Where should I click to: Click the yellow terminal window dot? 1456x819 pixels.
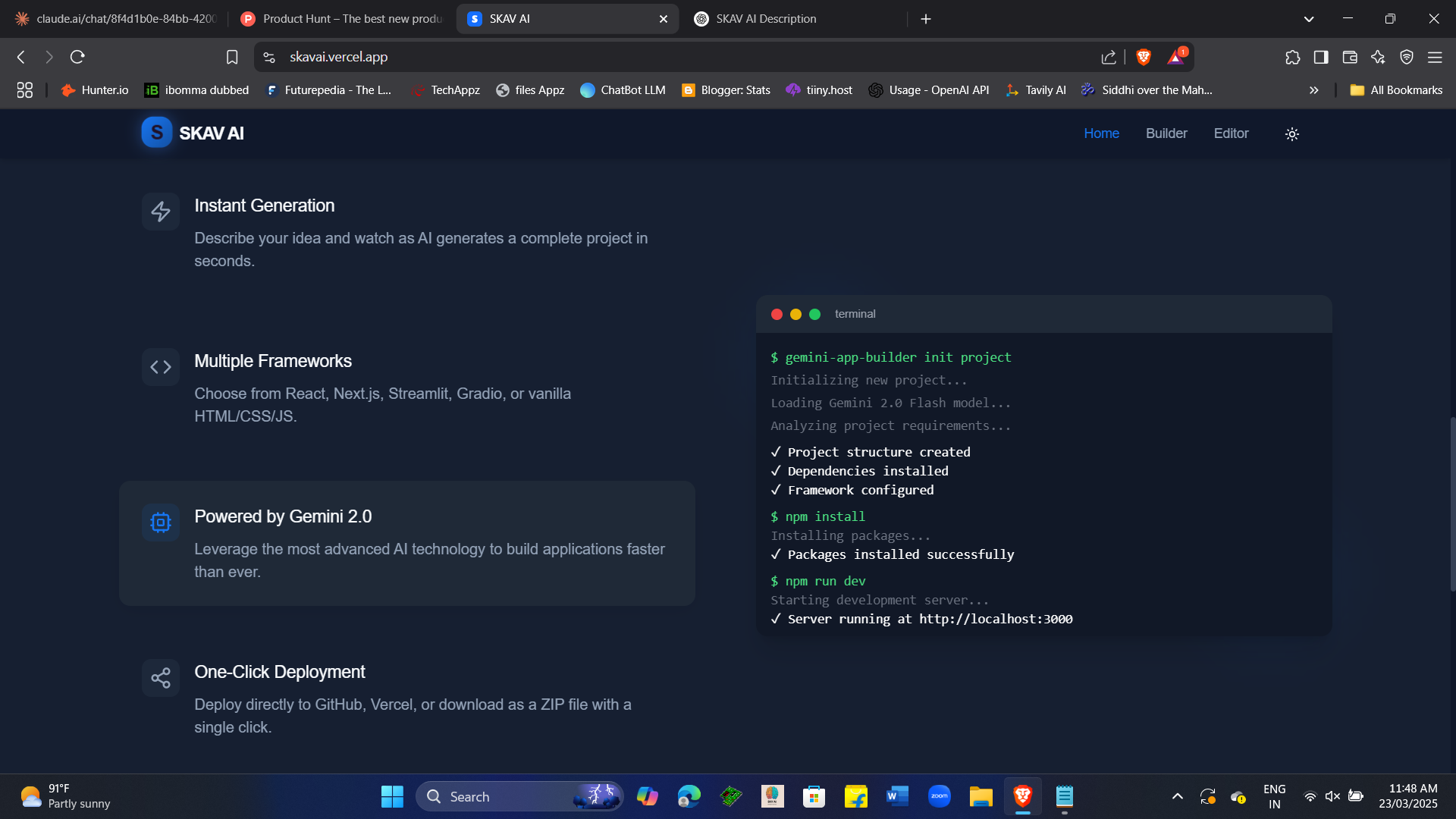pyautogui.click(x=795, y=315)
